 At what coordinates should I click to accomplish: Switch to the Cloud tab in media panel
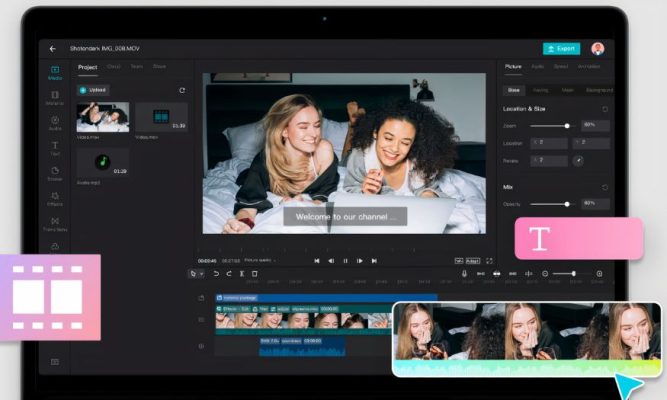[x=114, y=67]
